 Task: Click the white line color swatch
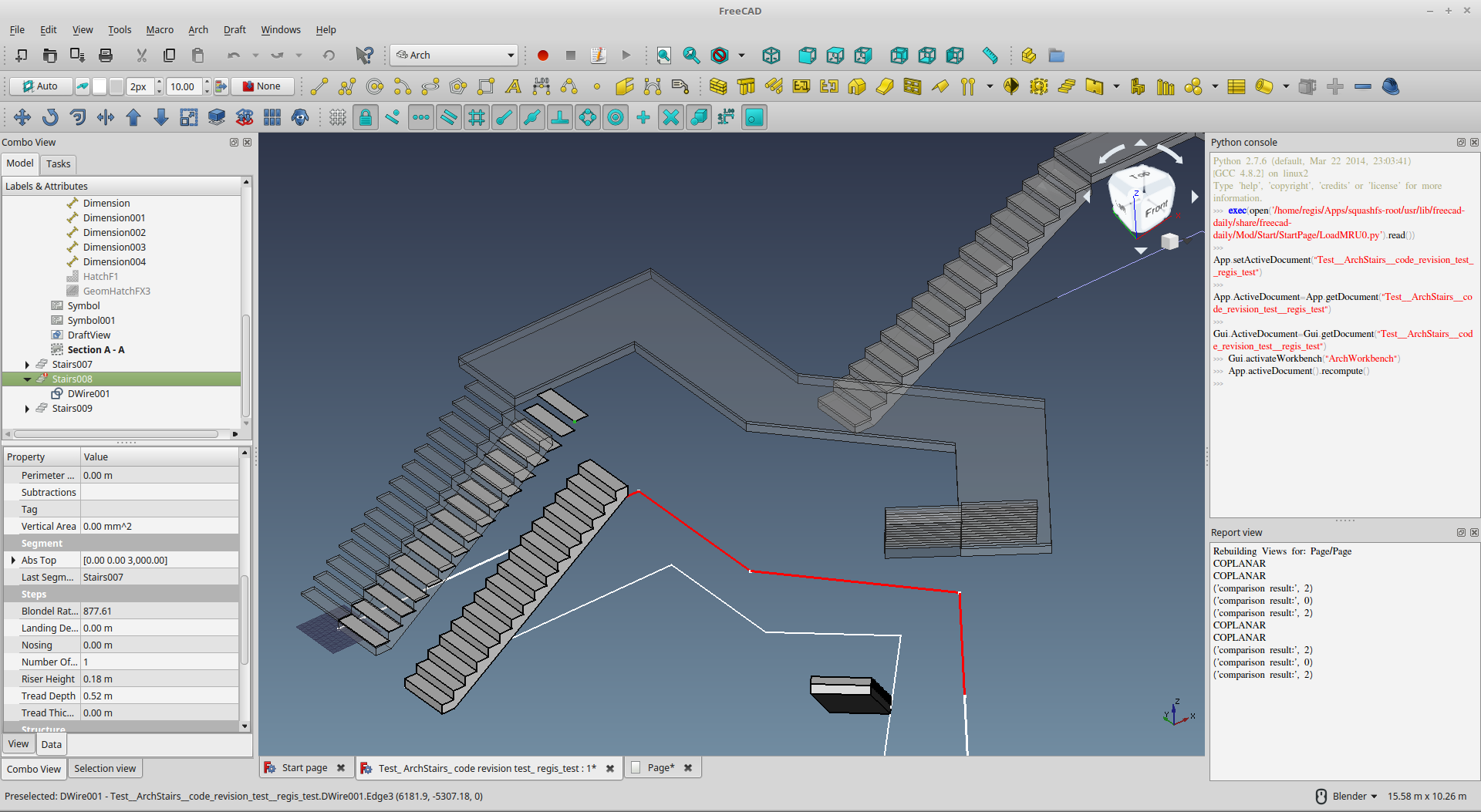100,86
